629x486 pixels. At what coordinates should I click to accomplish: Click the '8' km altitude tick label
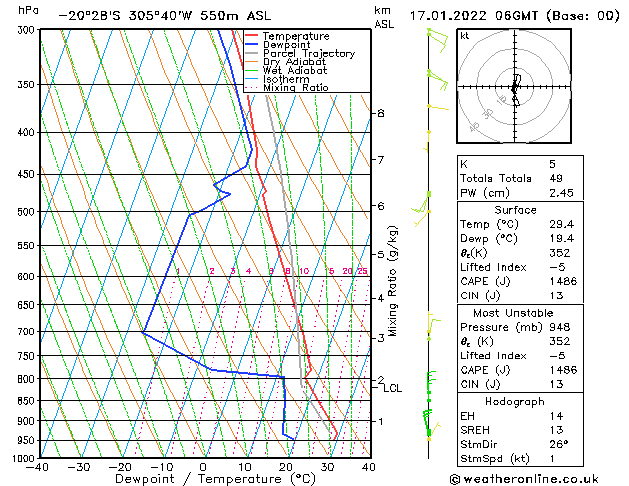click(381, 113)
